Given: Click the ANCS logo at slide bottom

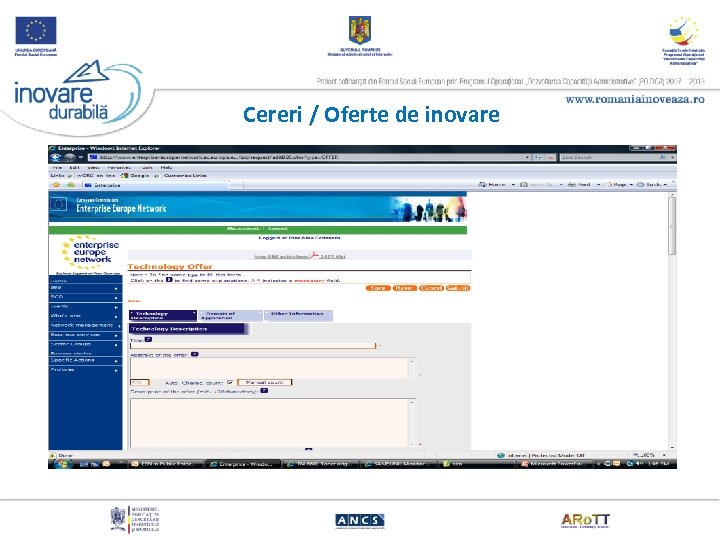Looking at the screenshot, I should click(360, 521).
